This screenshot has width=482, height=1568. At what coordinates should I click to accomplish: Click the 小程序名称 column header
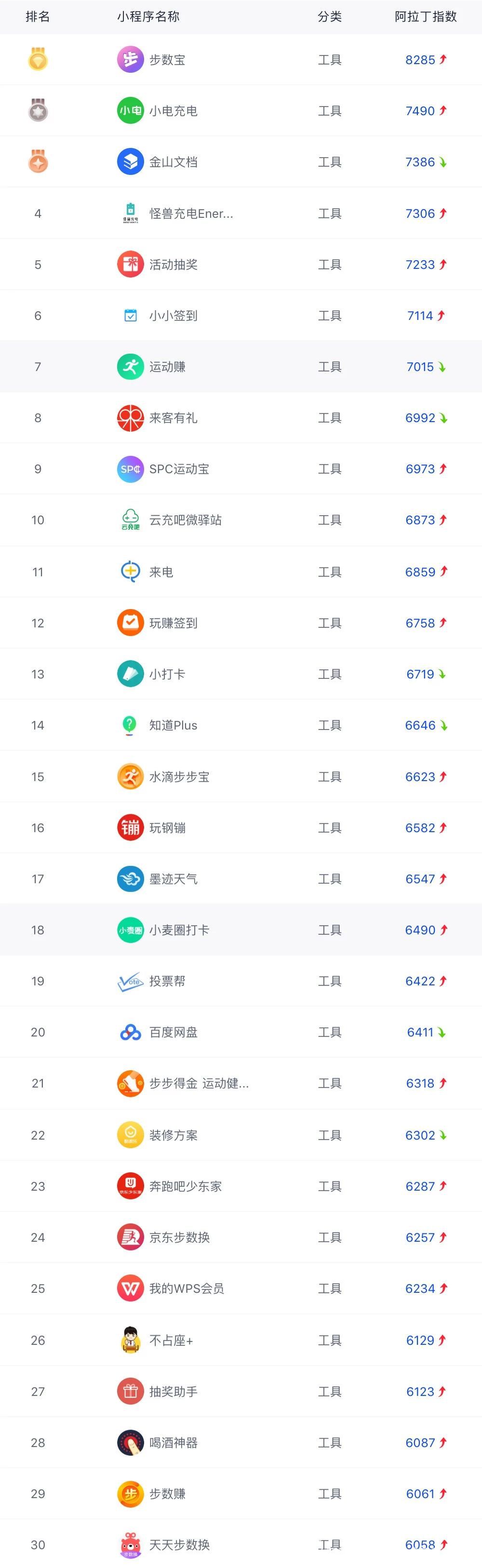click(x=148, y=16)
